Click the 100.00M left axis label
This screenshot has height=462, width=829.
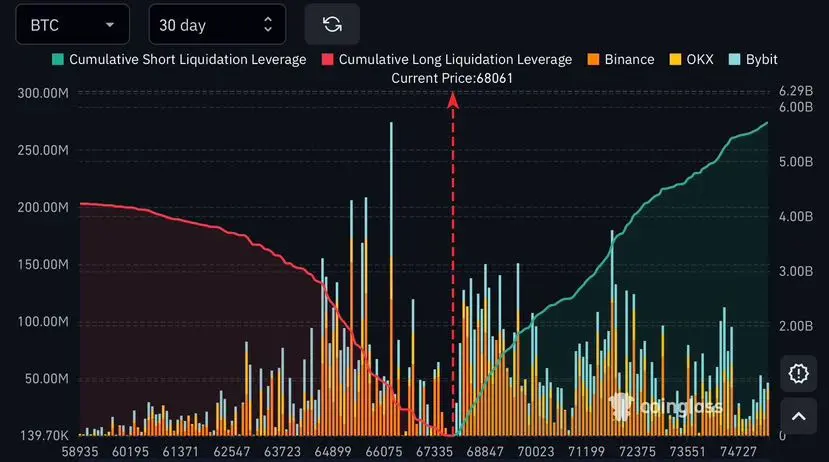43,321
